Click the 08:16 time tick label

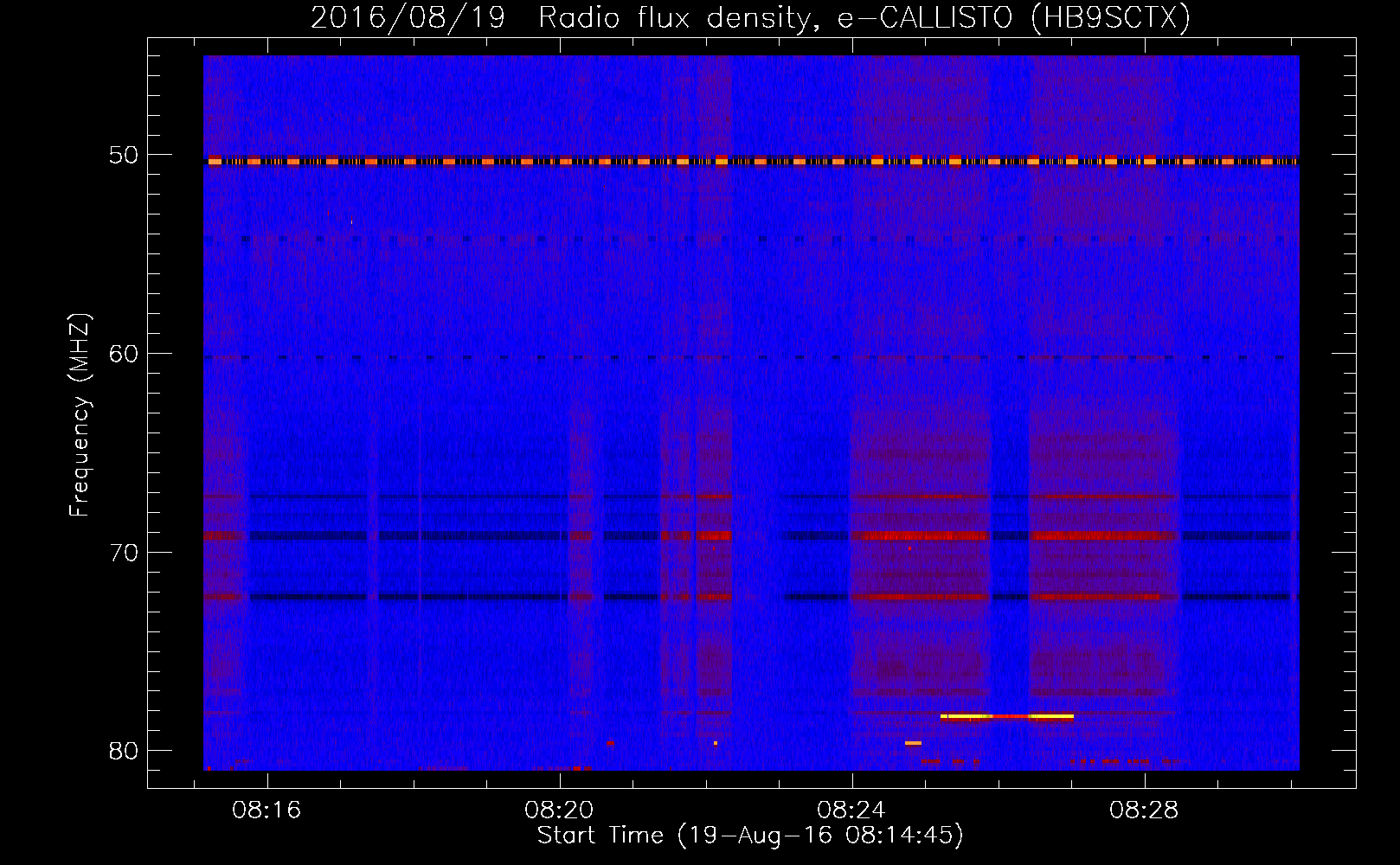pos(267,811)
